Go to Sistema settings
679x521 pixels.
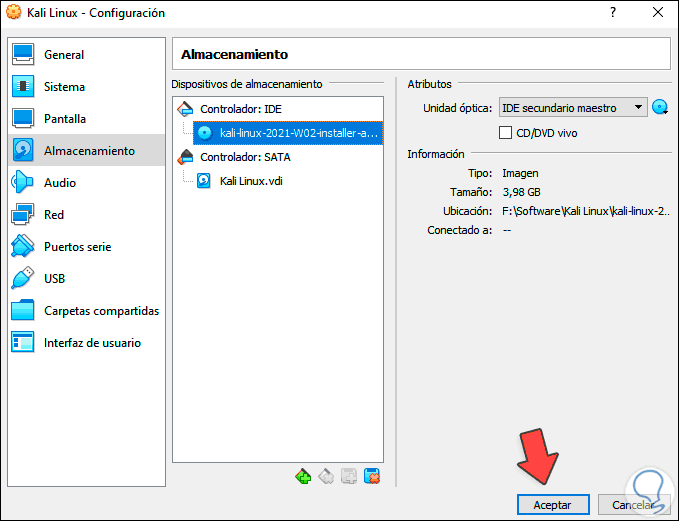coord(86,87)
